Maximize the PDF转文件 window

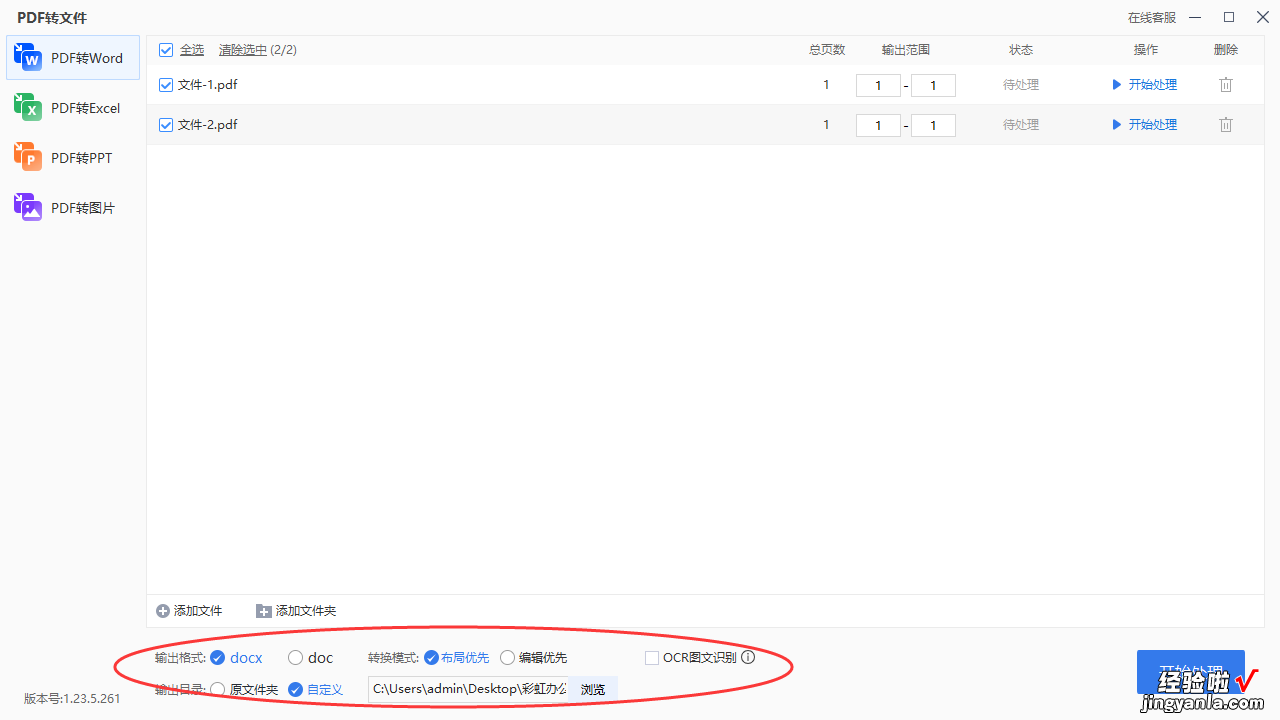1229,17
